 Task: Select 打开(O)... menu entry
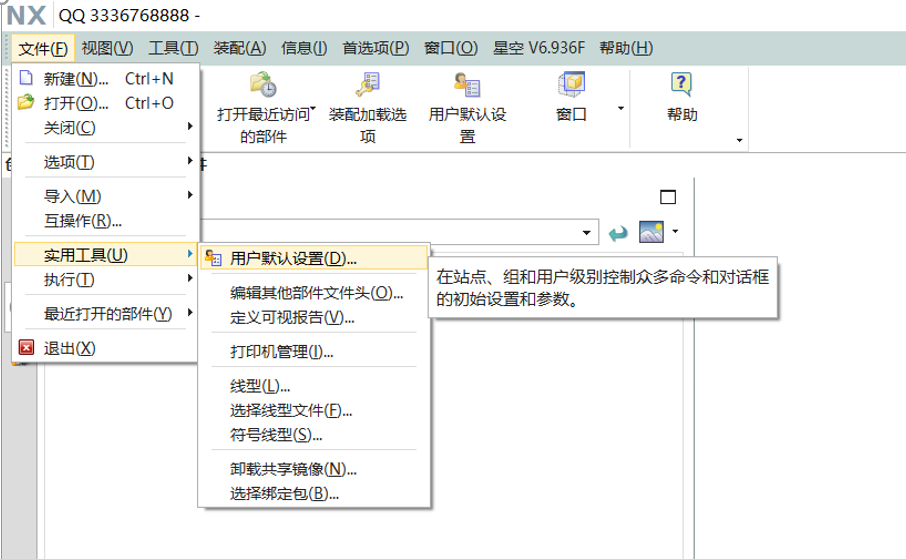[x=108, y=103]
